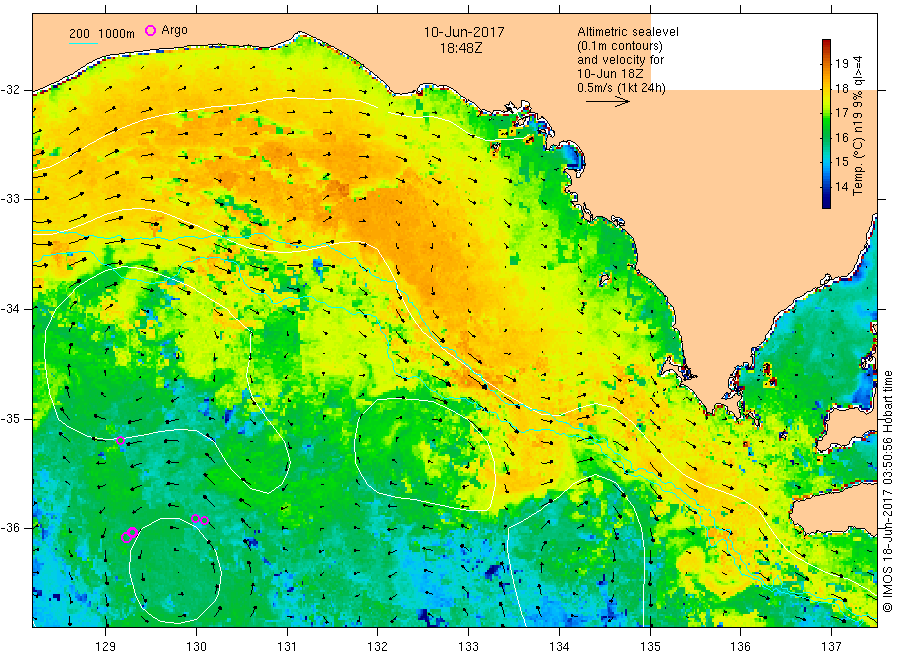Click the 19 tick on temperature scale
Image resolution: width=900 pixels, height=660 pixels.
click(x=841, y=64)
